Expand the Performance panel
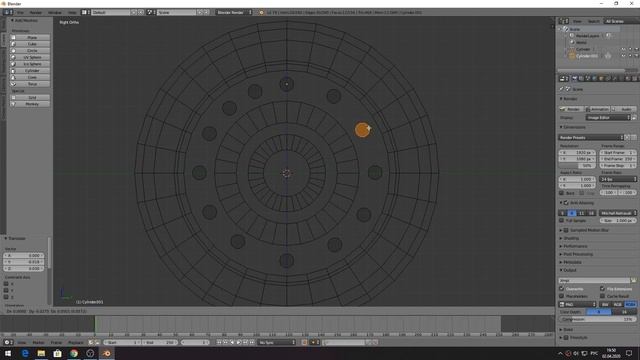640x360 pixels. pos(573,246)
